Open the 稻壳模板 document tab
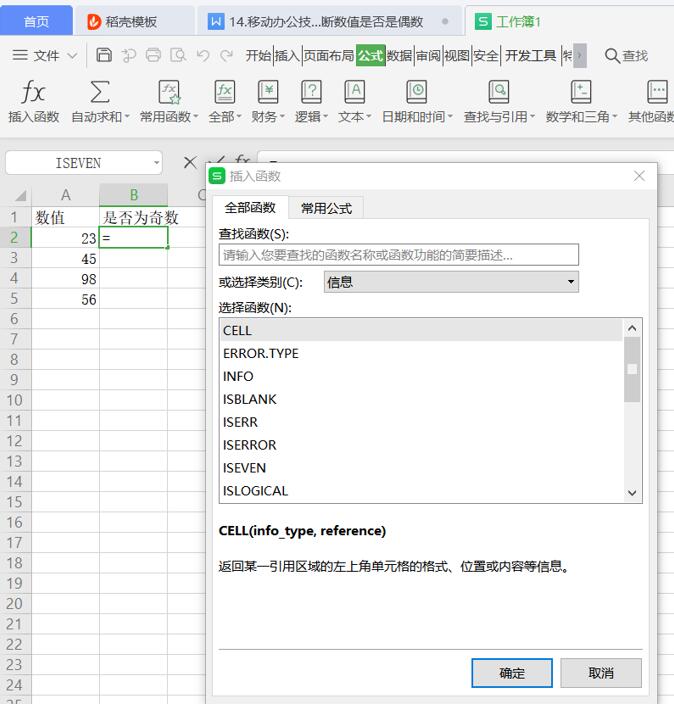674x707 pixels. tap(134, 21)
